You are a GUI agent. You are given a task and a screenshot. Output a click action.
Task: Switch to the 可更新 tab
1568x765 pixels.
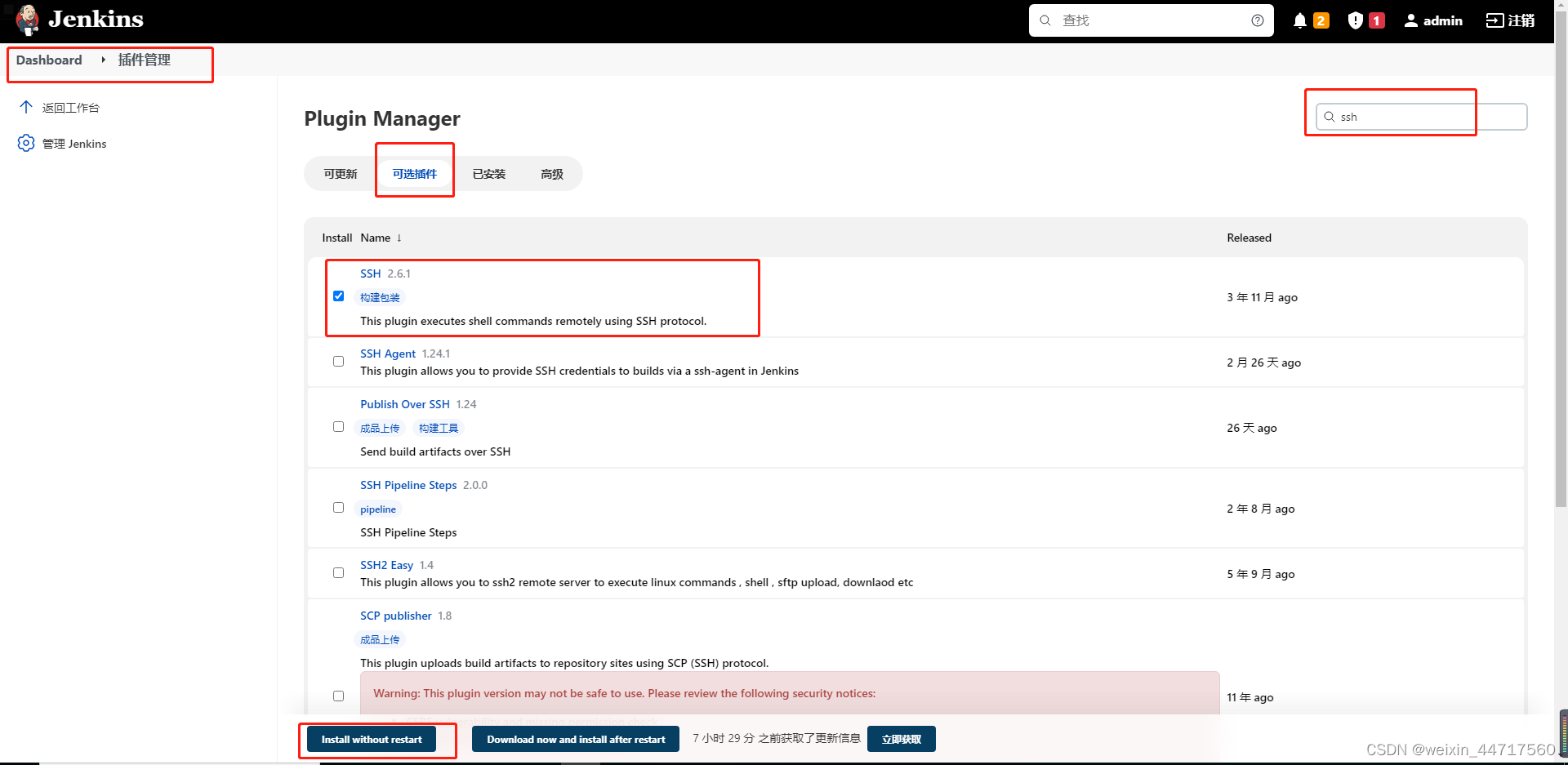[x=341, y=174]
